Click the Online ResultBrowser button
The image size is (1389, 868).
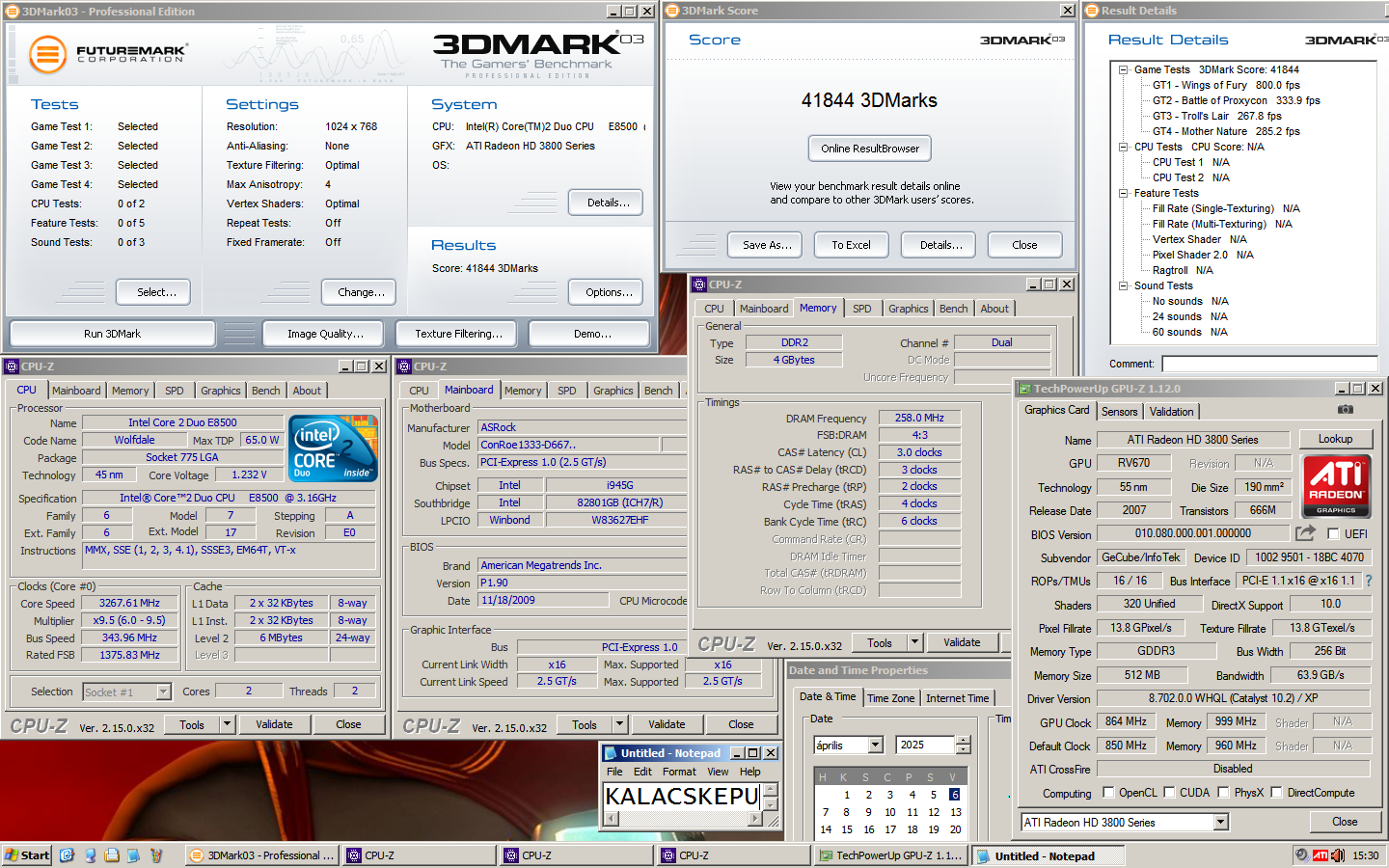tap(870, 149)
